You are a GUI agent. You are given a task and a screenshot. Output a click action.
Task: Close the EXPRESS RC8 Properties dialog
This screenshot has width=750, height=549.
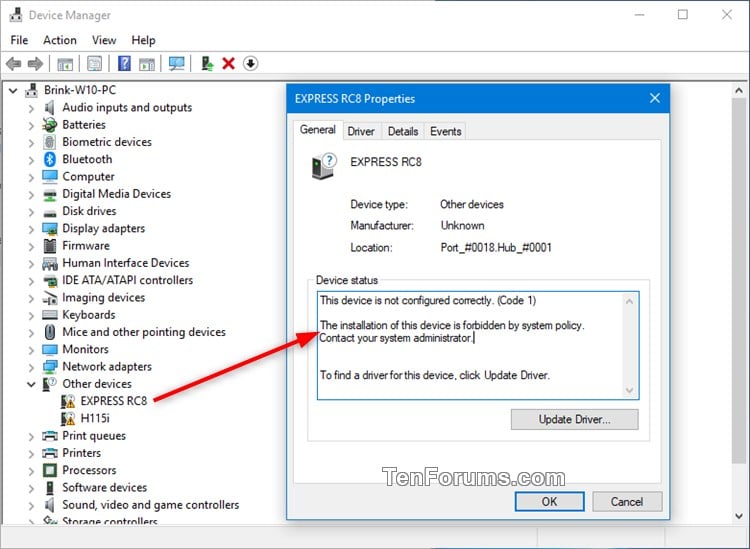(655, 99)
